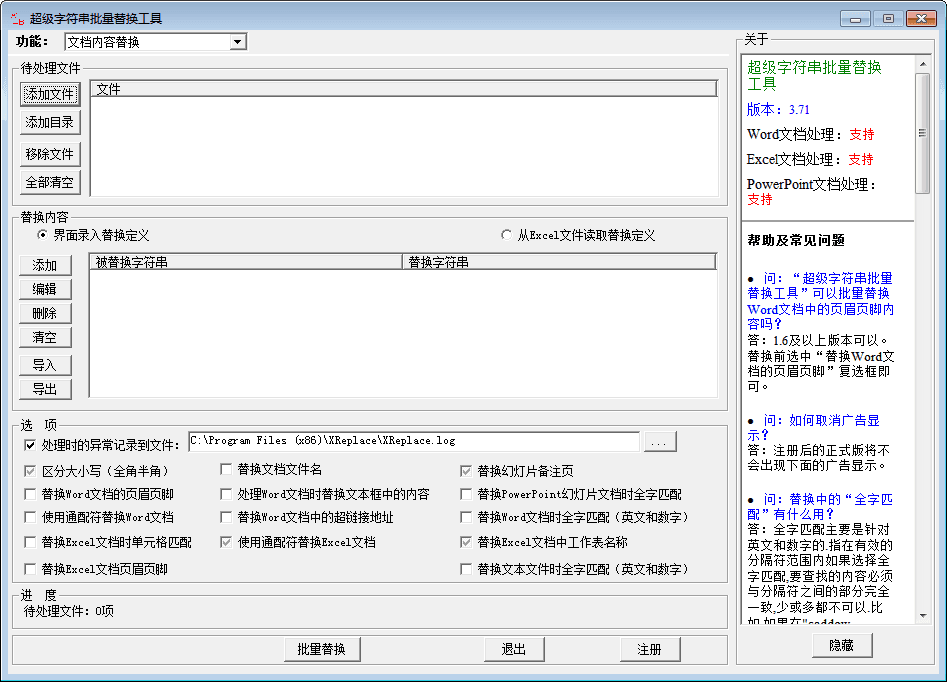Click the 导入 button
Screen dimensions: 947x682
pyautogui.click(x=45, y=365)
